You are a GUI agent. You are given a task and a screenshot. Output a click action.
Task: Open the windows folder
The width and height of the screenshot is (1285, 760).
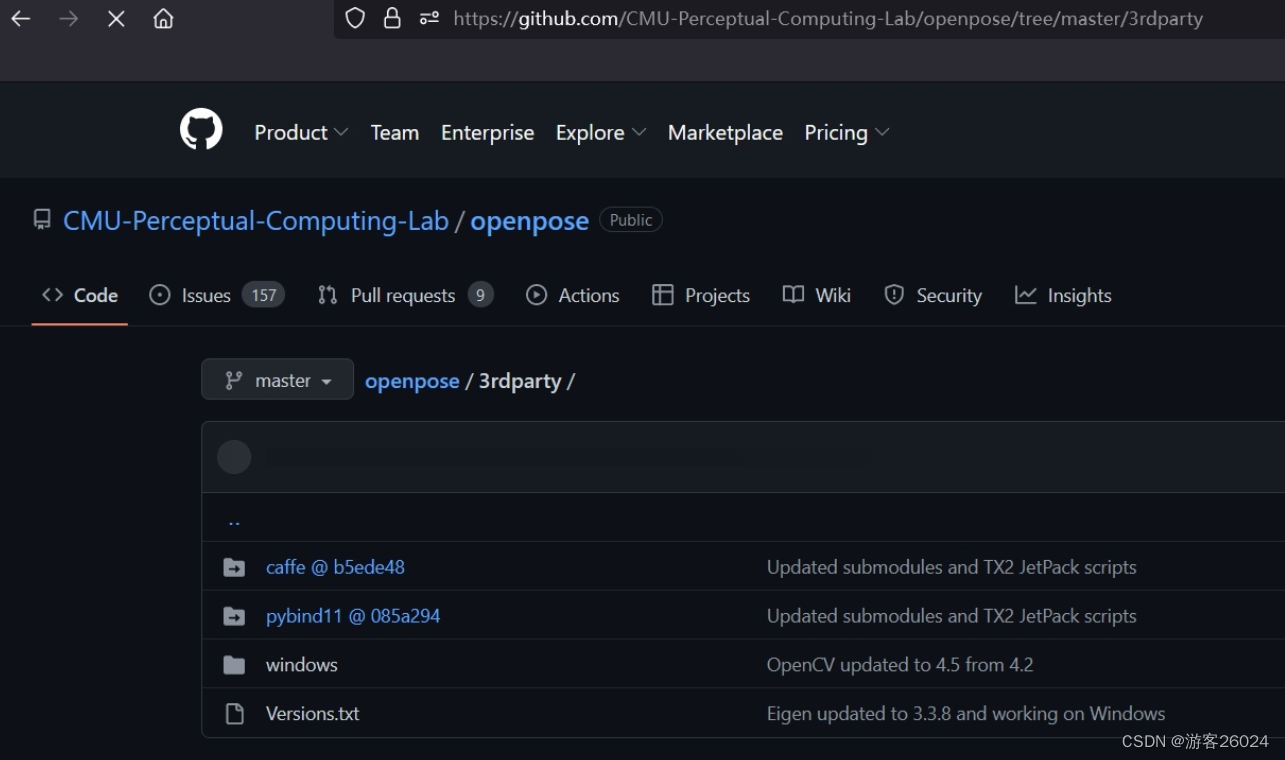(302, 665)
